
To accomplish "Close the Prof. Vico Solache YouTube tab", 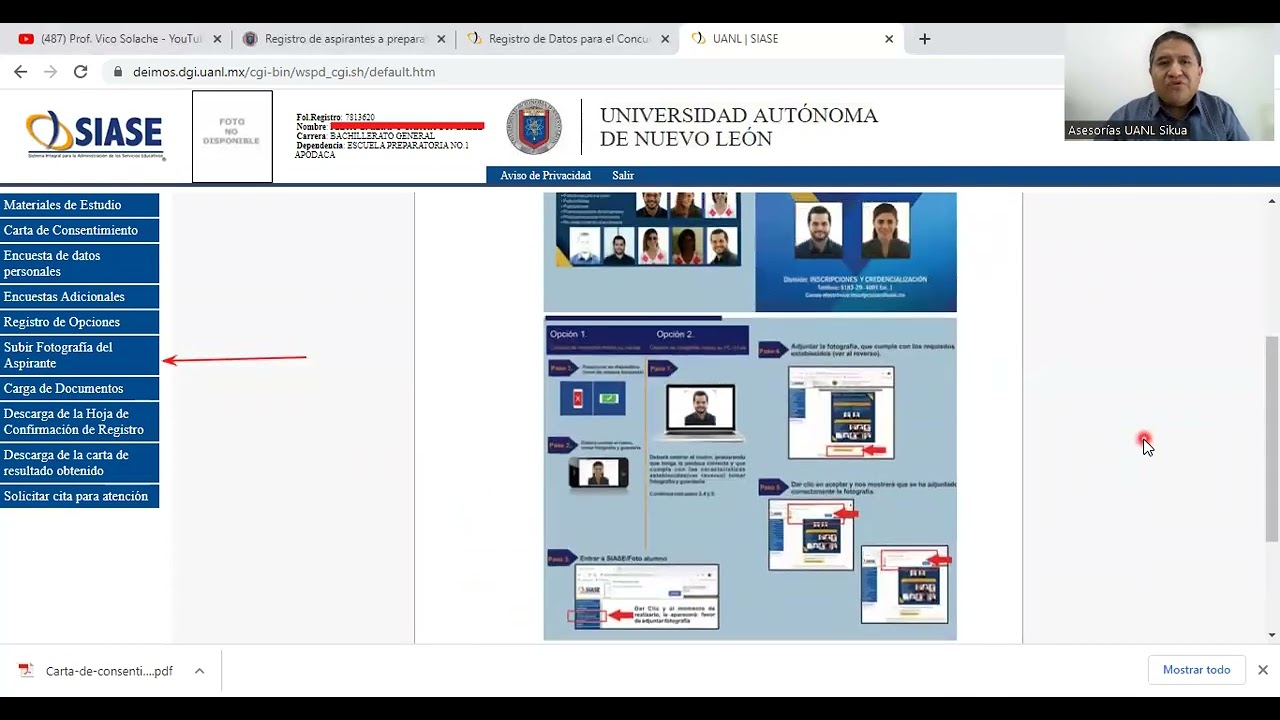I will [x=217, y=39].
